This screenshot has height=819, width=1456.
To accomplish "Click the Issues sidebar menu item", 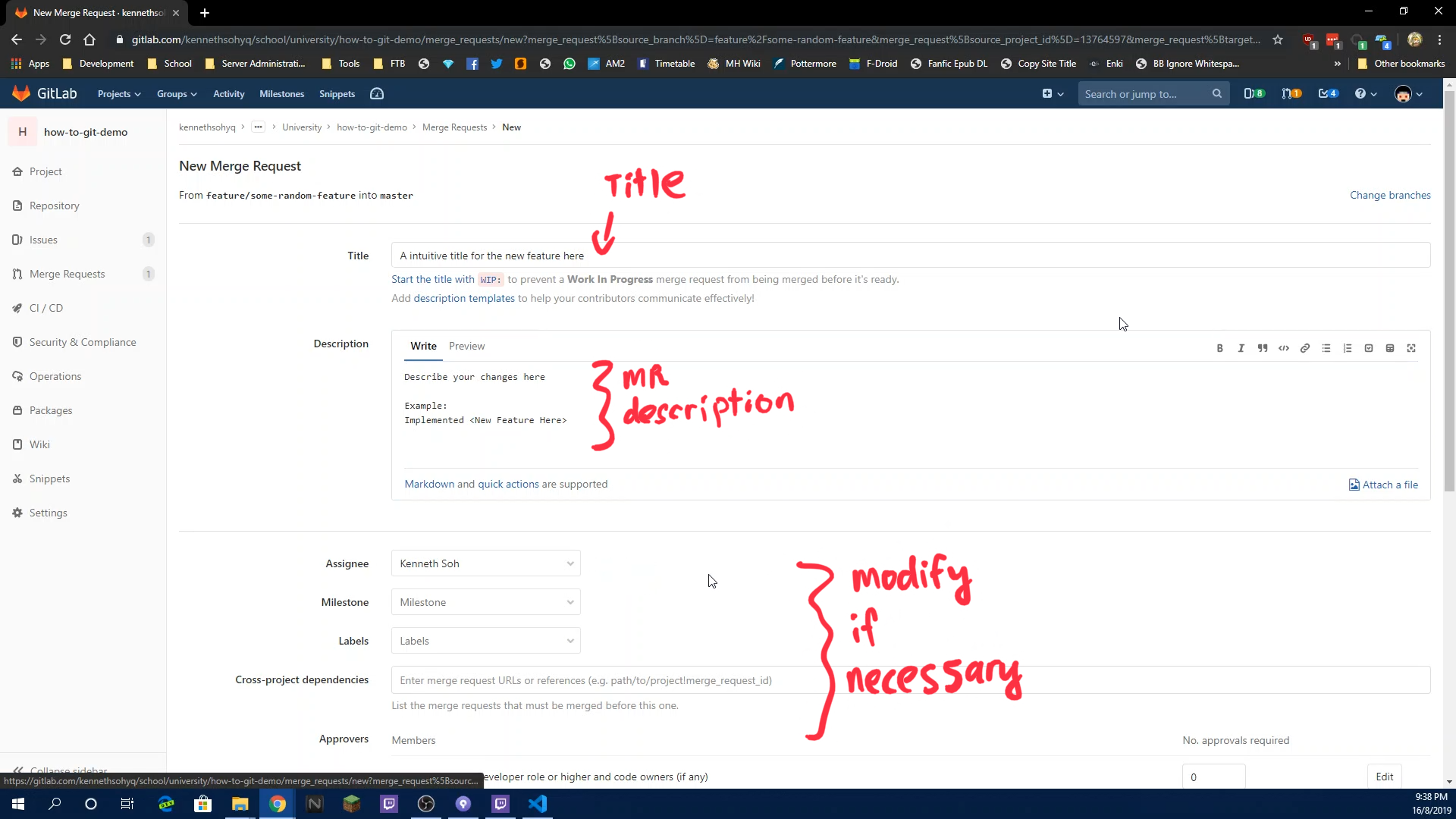I will click(x=43, y=240).
